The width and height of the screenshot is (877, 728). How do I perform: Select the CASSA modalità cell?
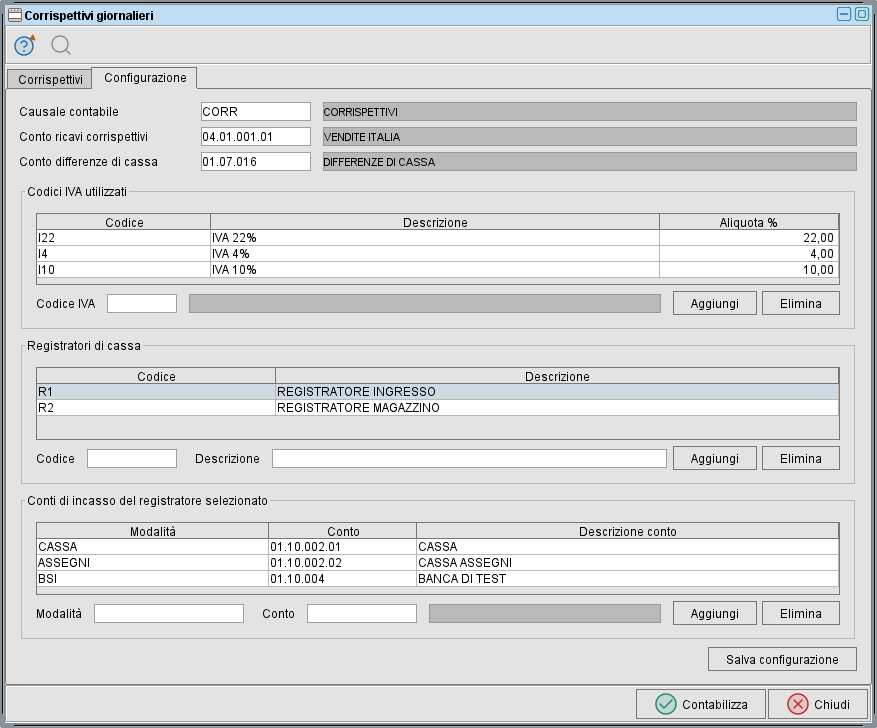[x=152, y=546]
